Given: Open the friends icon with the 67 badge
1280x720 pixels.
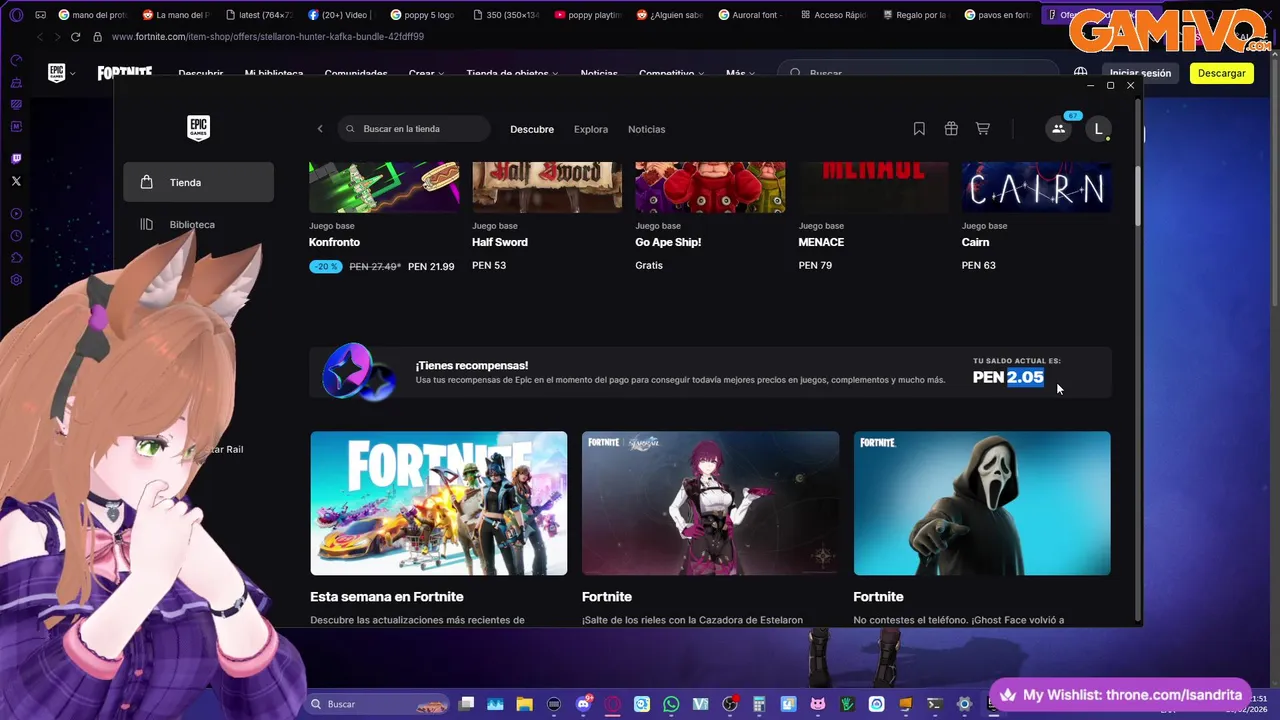Looking at the screenshot, I should click(x=1058, y=129).
